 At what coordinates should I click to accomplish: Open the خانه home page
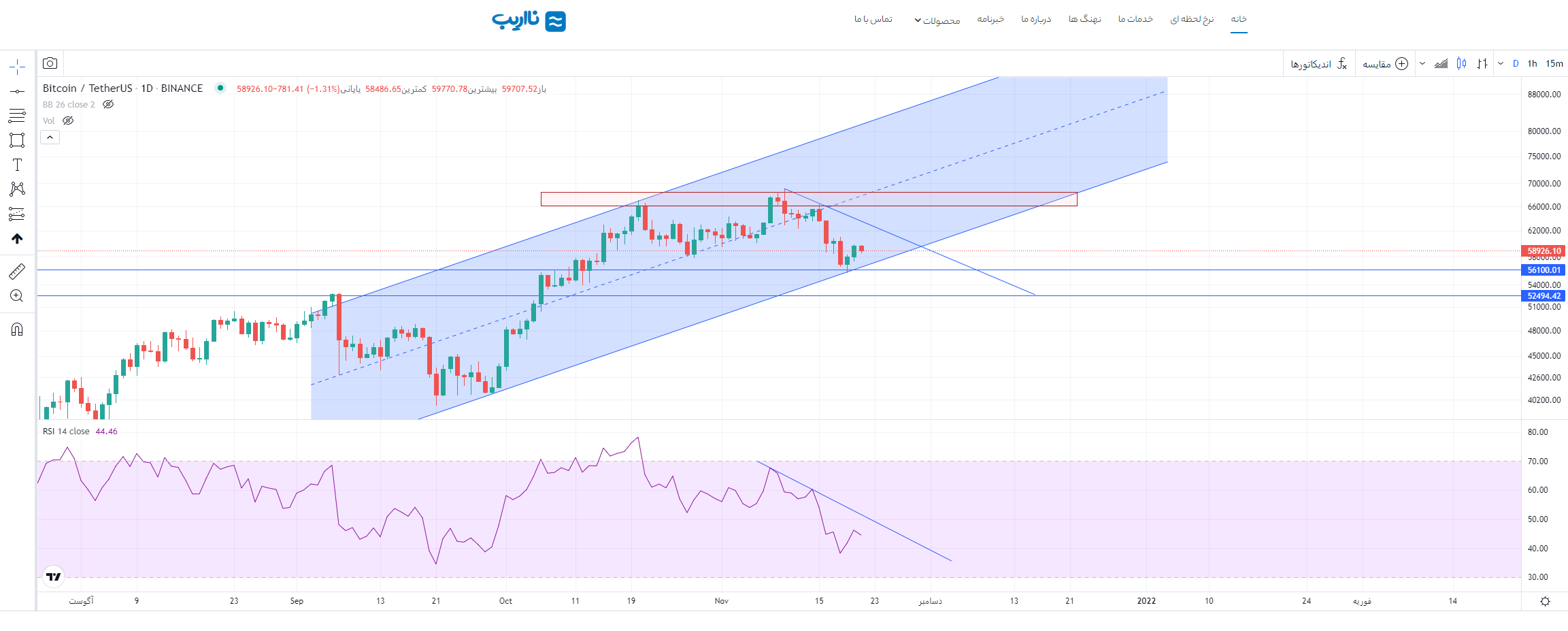tap(1239, 19)
